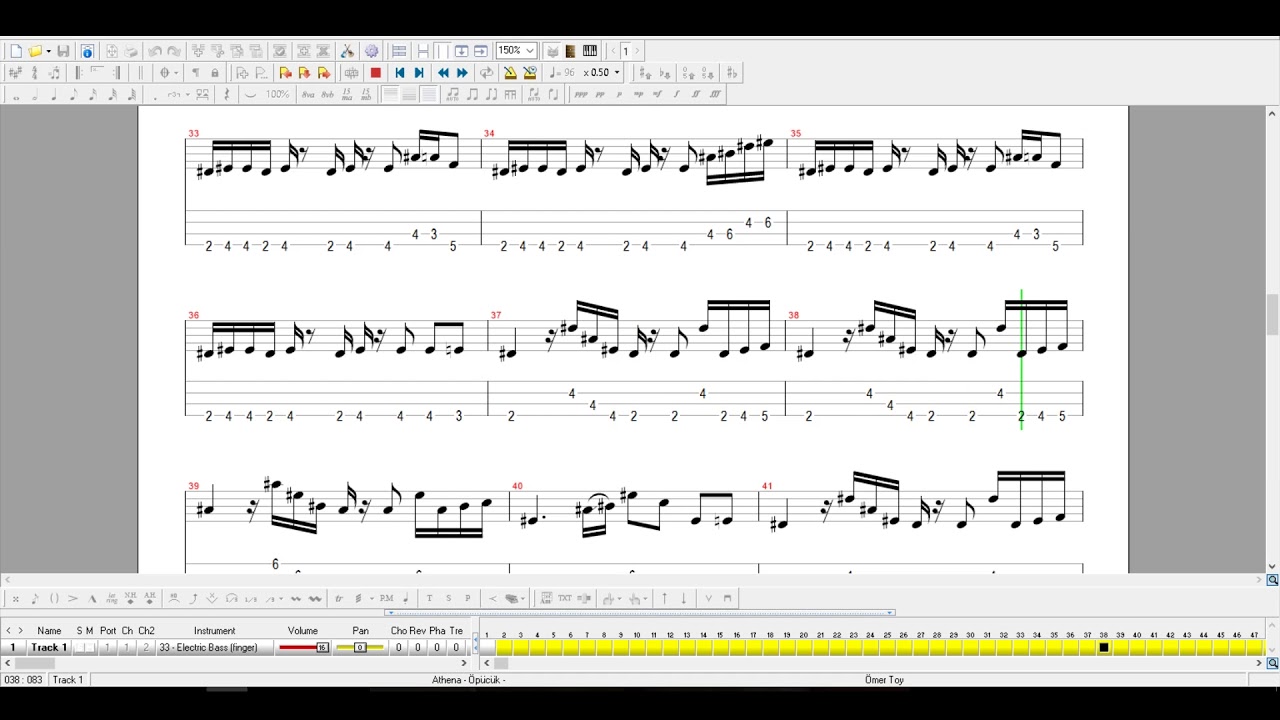
Task: Stop playback with red square
Action: click(376, 73)
